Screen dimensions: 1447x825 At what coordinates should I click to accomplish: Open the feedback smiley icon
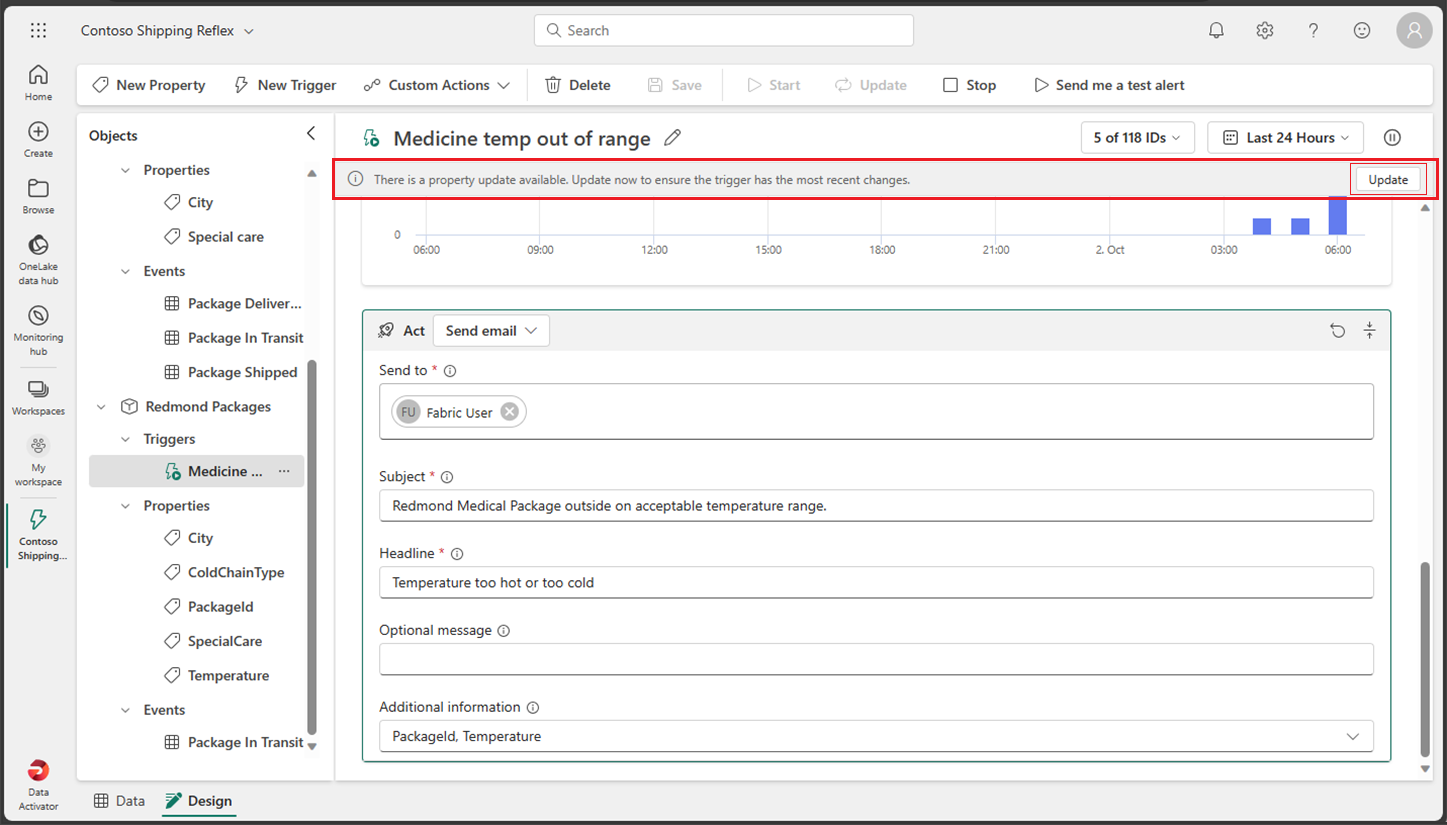click(x=1362, y=31)
